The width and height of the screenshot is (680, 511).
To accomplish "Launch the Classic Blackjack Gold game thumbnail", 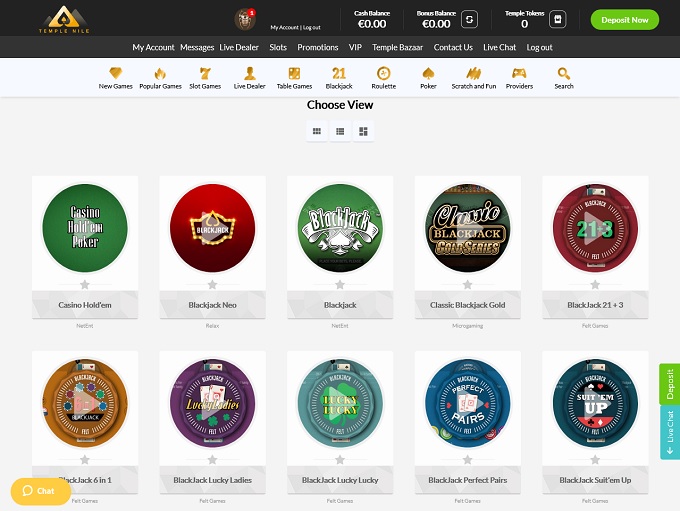I will point(467,226).
